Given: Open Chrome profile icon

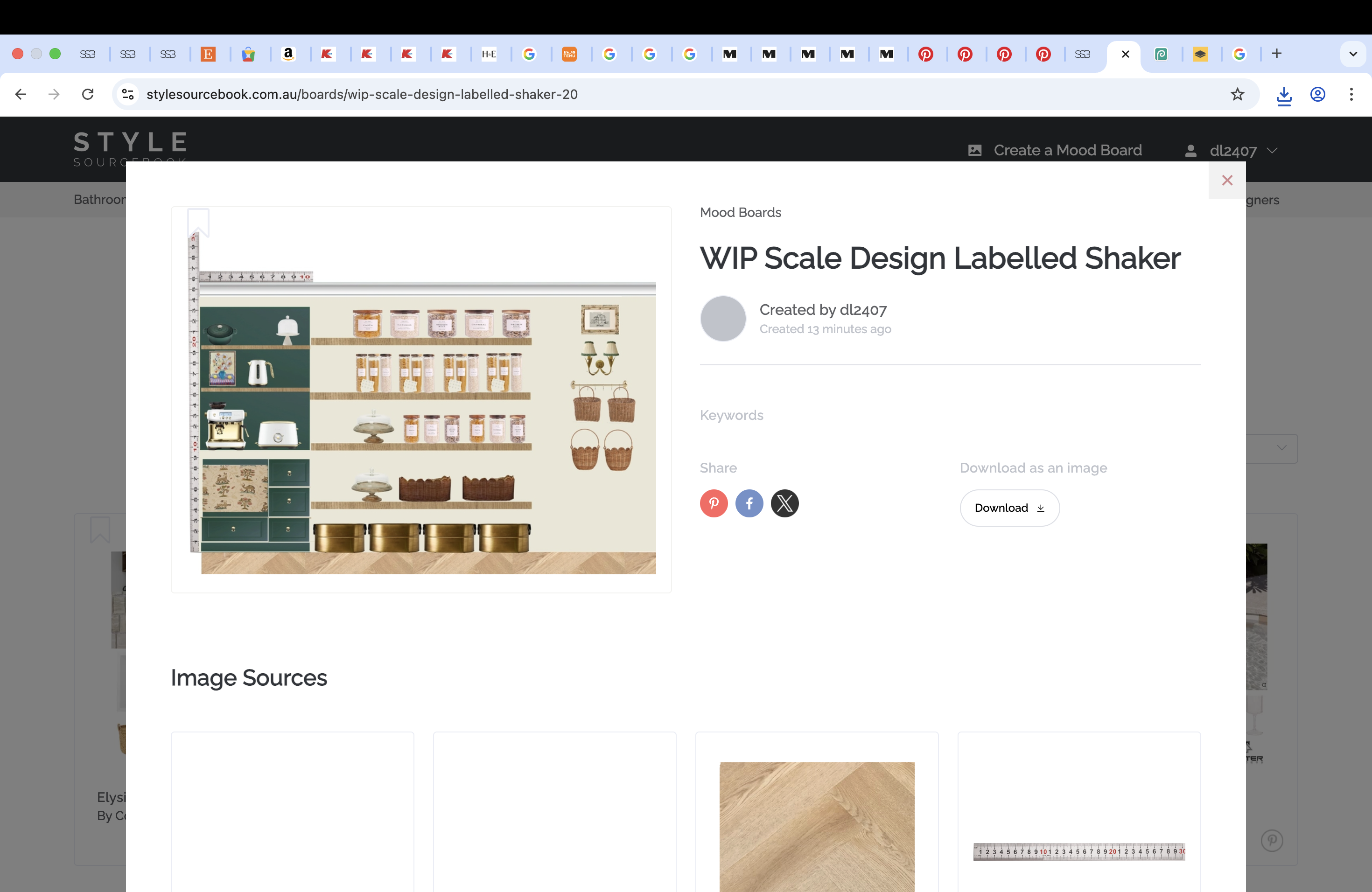Looking at the screenshot, I should pyautogui.click(x=1317, y=94).
